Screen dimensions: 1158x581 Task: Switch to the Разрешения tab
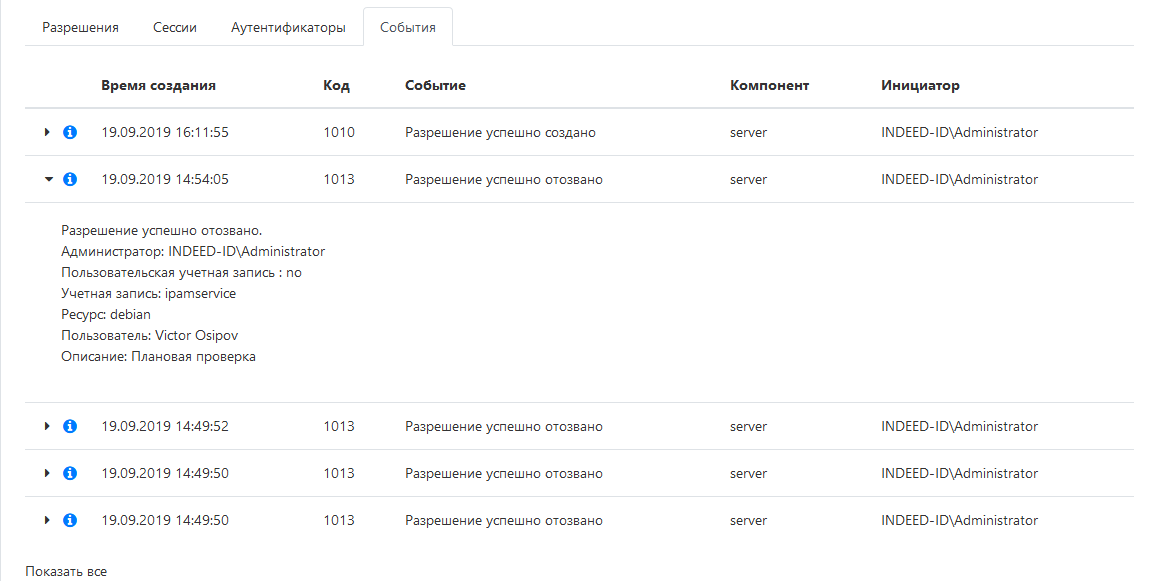click(x=80, y=27)
